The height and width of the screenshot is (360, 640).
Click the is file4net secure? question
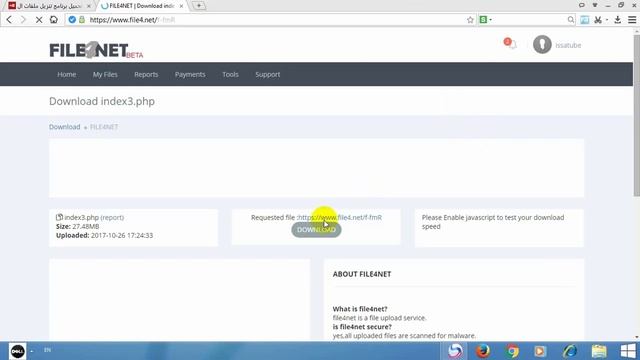[x=362, y=327]
